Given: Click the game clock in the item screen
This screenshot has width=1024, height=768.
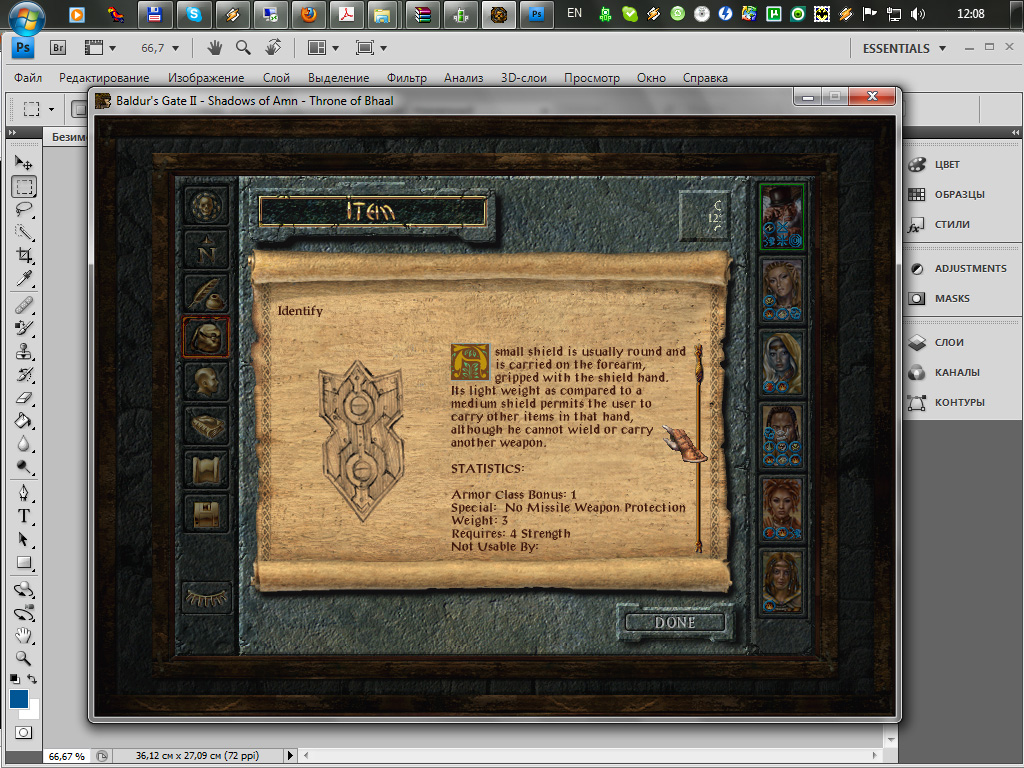Looking at the screenshot, I should [705, 216].
